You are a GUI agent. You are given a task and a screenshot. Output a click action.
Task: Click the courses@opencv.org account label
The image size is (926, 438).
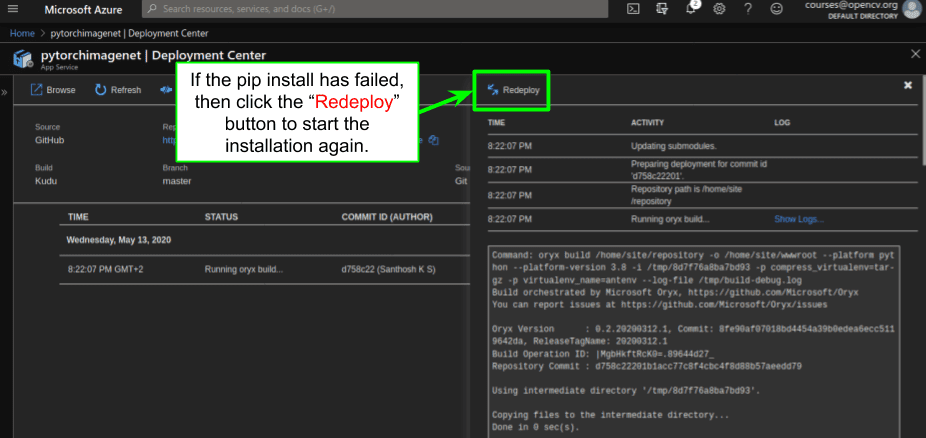(851, 5)
